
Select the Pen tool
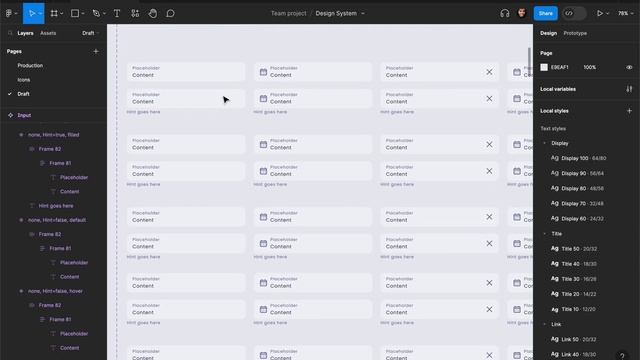tap(96, 13)
